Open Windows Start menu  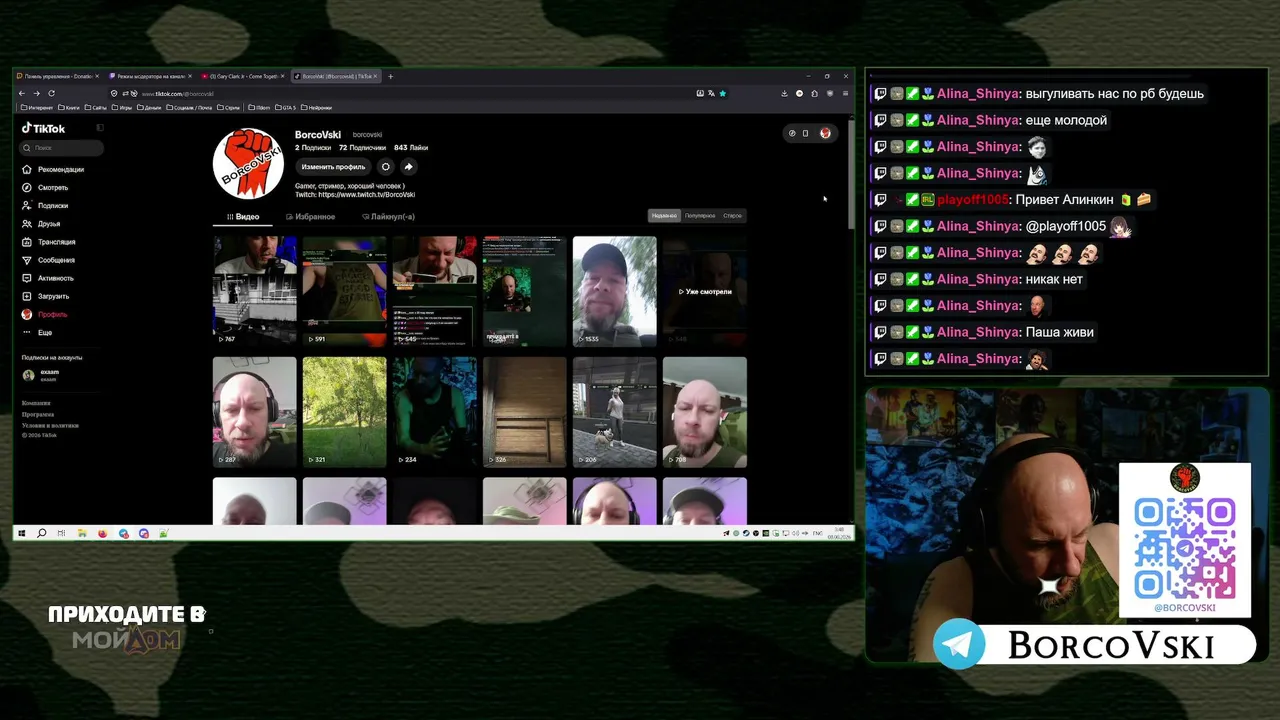[22, 533]
